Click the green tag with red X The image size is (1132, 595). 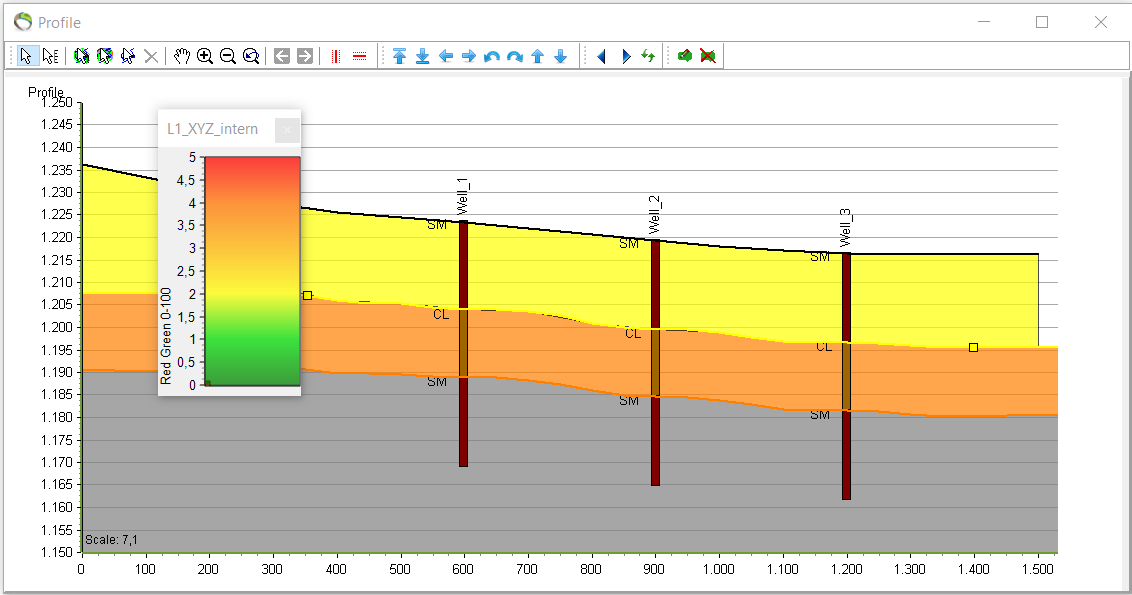[x=708, y=56]
